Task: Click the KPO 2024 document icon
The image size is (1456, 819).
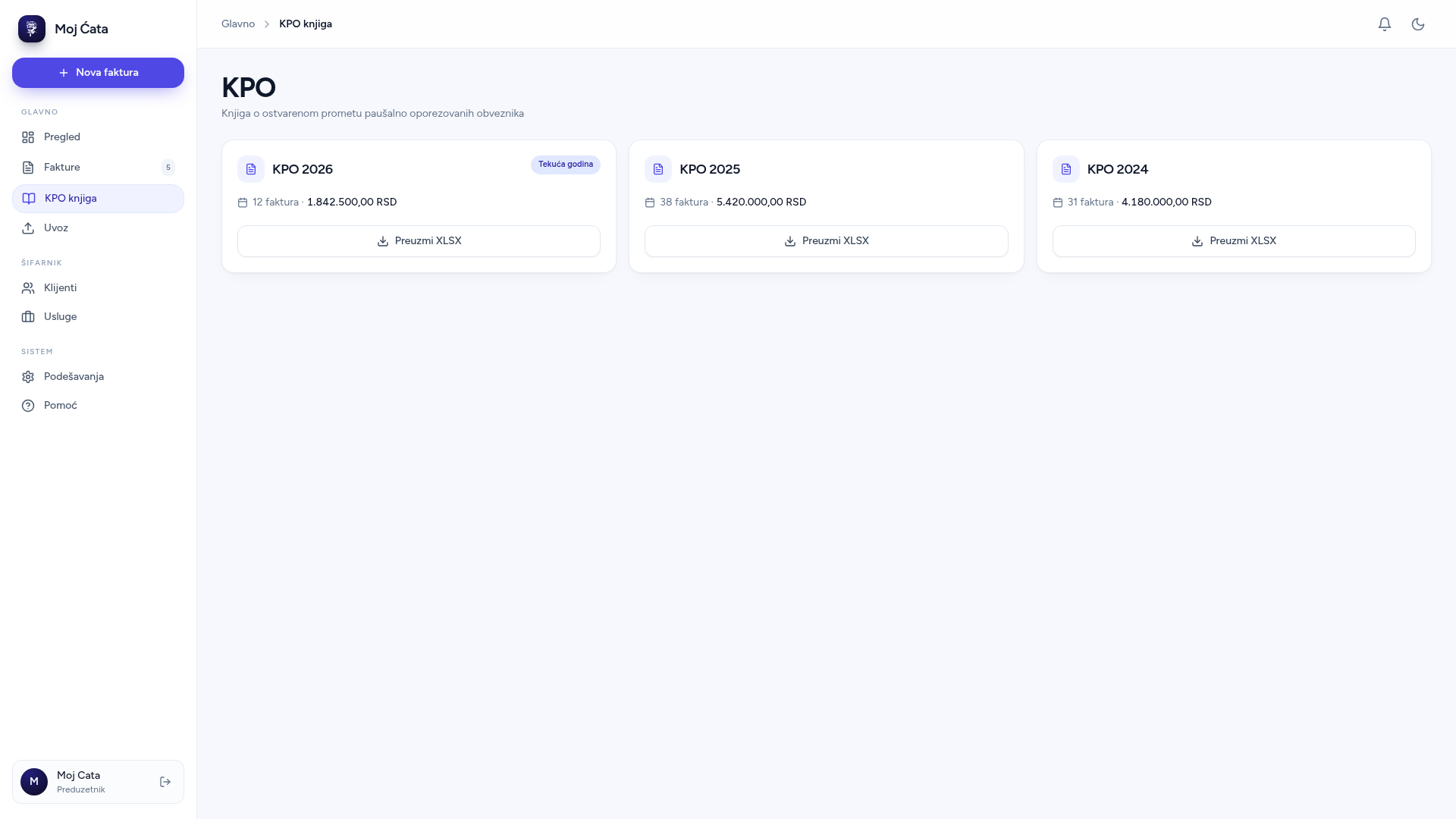Action: [1066, 169]
